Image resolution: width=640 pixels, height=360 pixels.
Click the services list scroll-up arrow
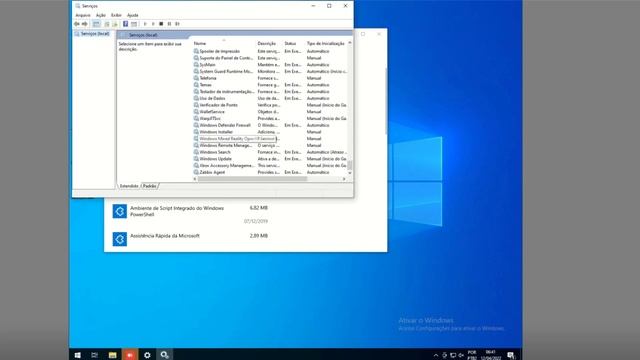350,43
